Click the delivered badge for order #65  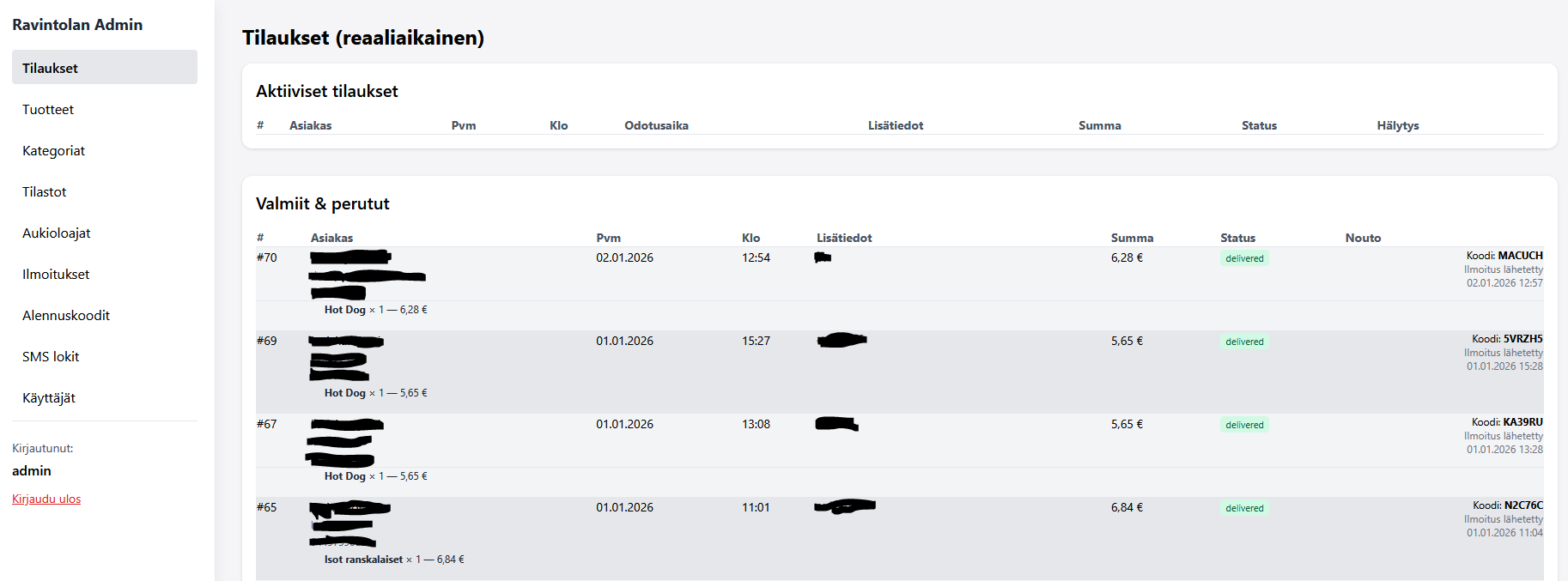1244,508
